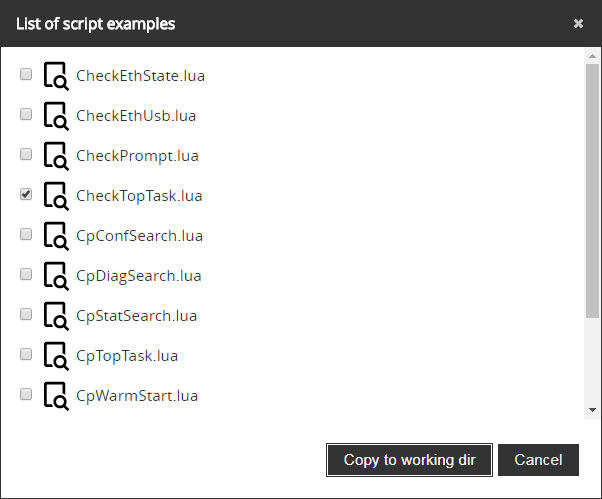Click the preview icon for CheckEthState.lua

[x=56, y=76]
